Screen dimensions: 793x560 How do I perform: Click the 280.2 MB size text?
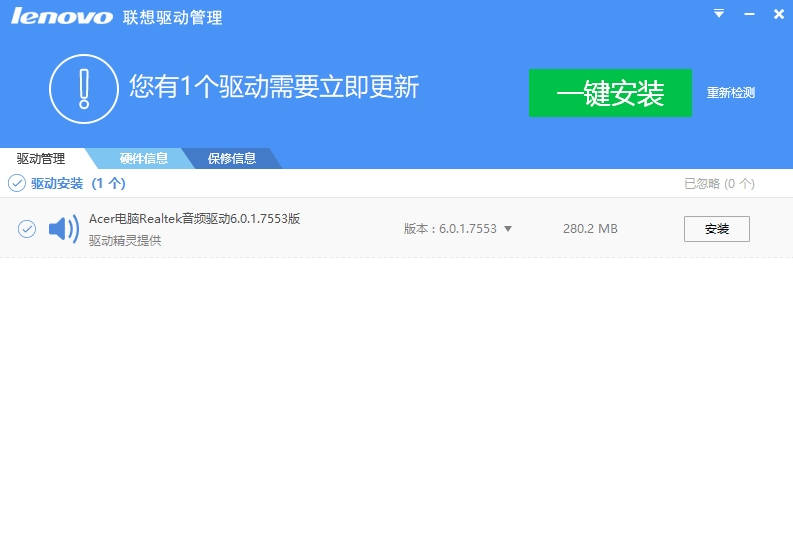[x=590, y=229]
